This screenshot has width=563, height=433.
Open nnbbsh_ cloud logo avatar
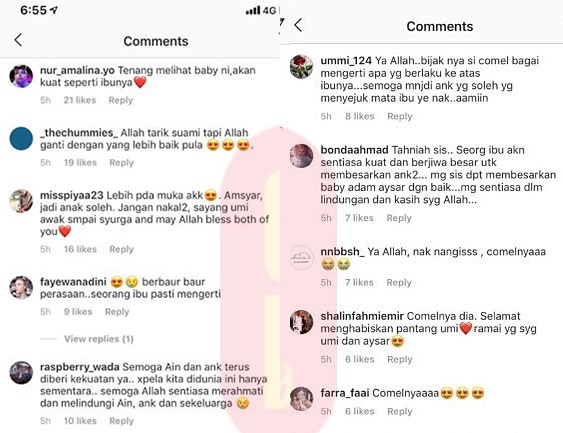point(302,257)
